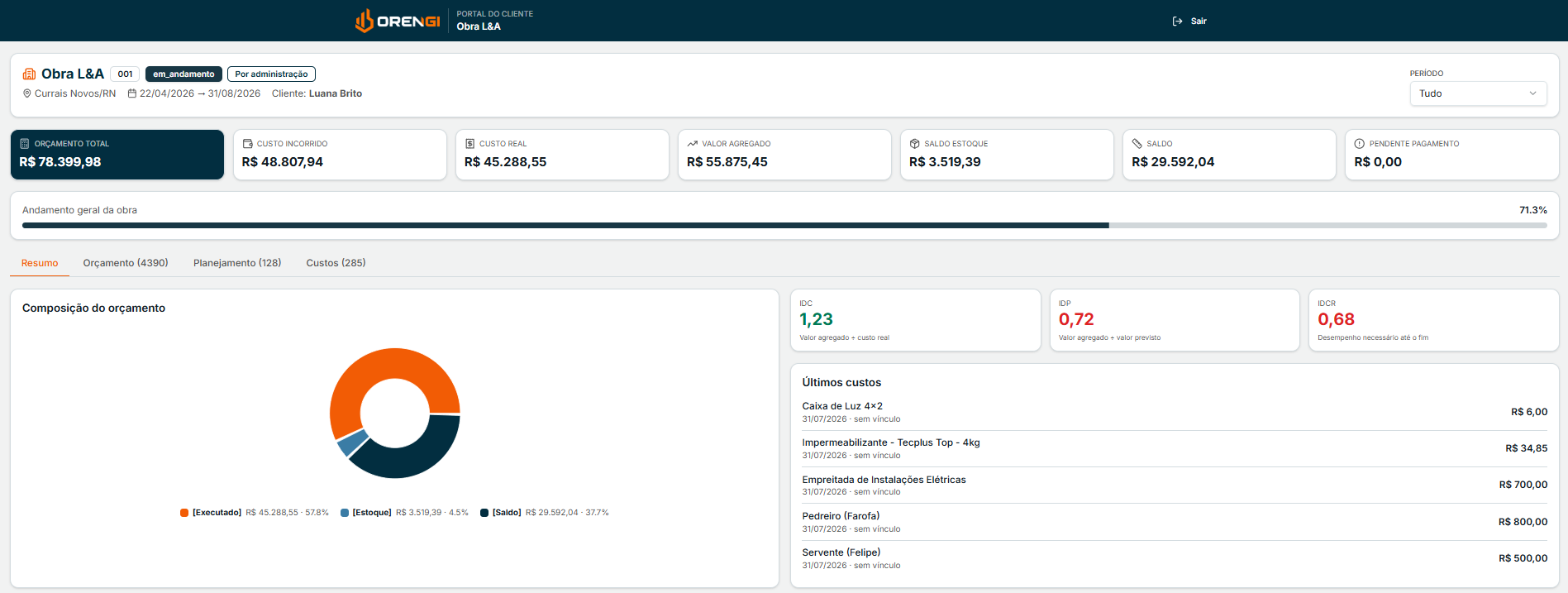This screenshot has height=593, width=1568.
Task: Click Impermeabilizante - Tecplus Top - 4kg row
Action: [1175, 448]
